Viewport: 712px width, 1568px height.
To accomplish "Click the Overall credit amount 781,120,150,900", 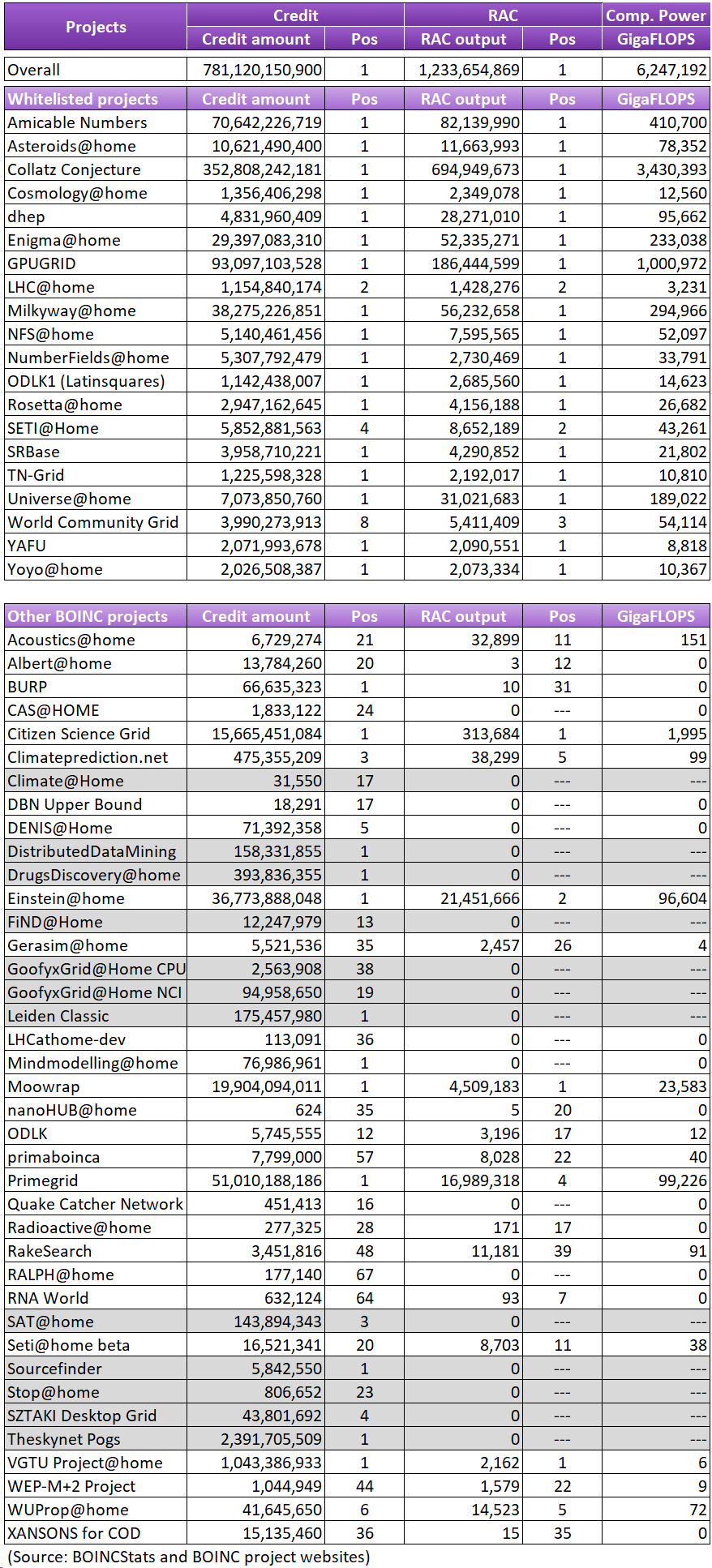I will (x=262, y=70).
